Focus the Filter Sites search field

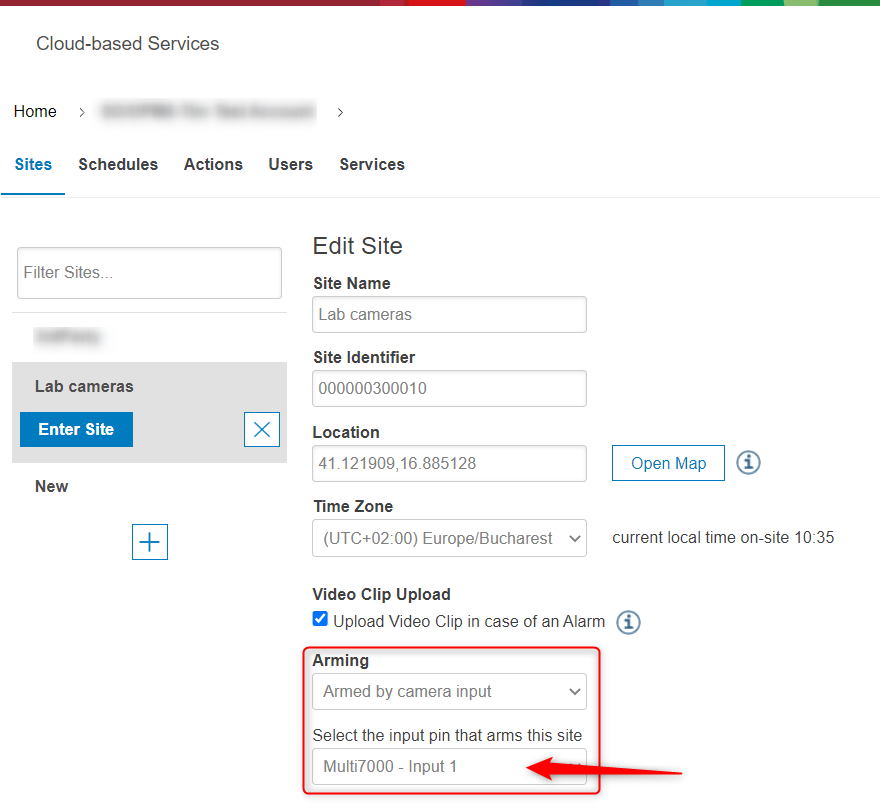tap(149, 273)
